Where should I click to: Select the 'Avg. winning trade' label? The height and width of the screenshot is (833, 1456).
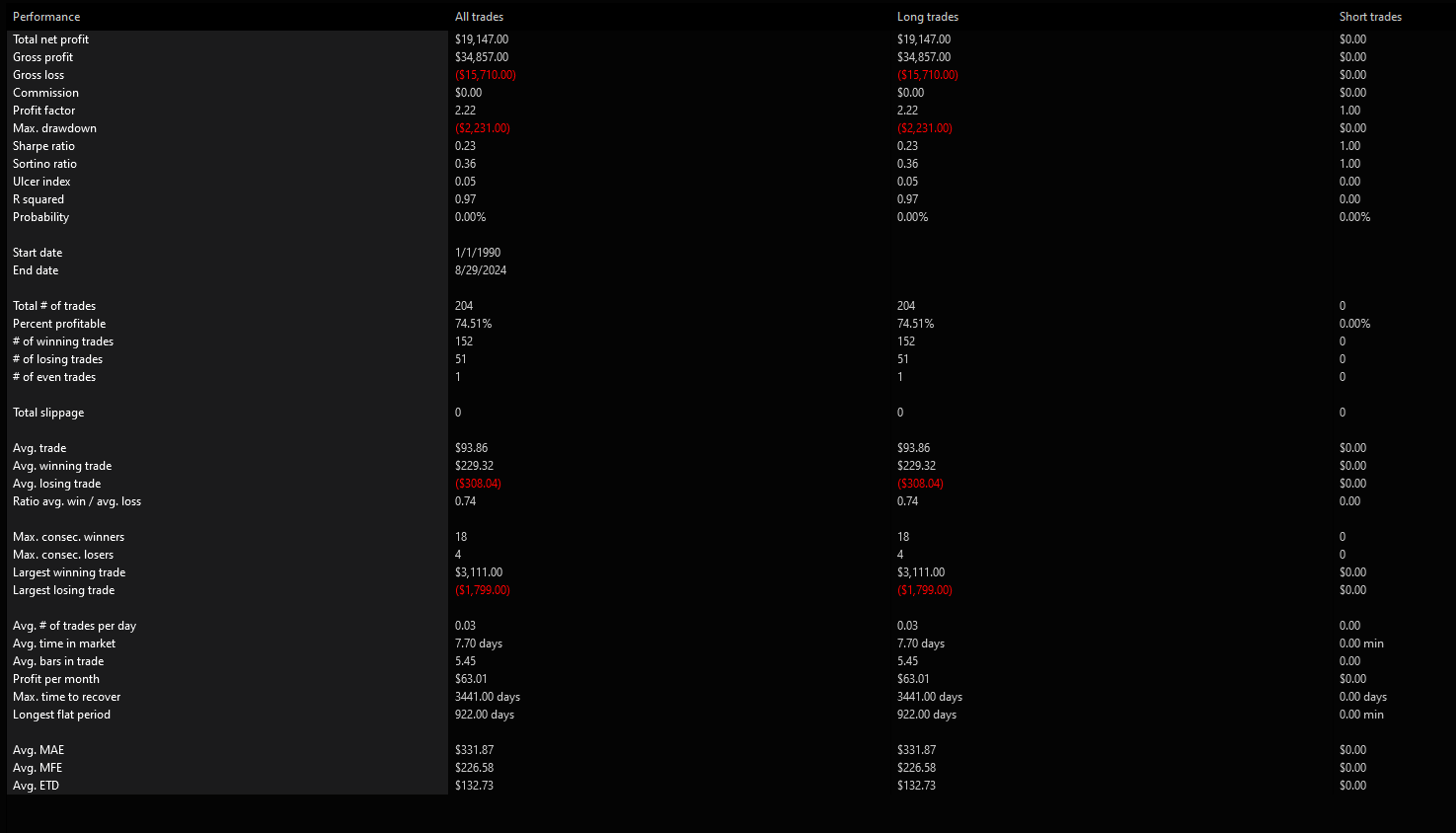tap(62, 466)
